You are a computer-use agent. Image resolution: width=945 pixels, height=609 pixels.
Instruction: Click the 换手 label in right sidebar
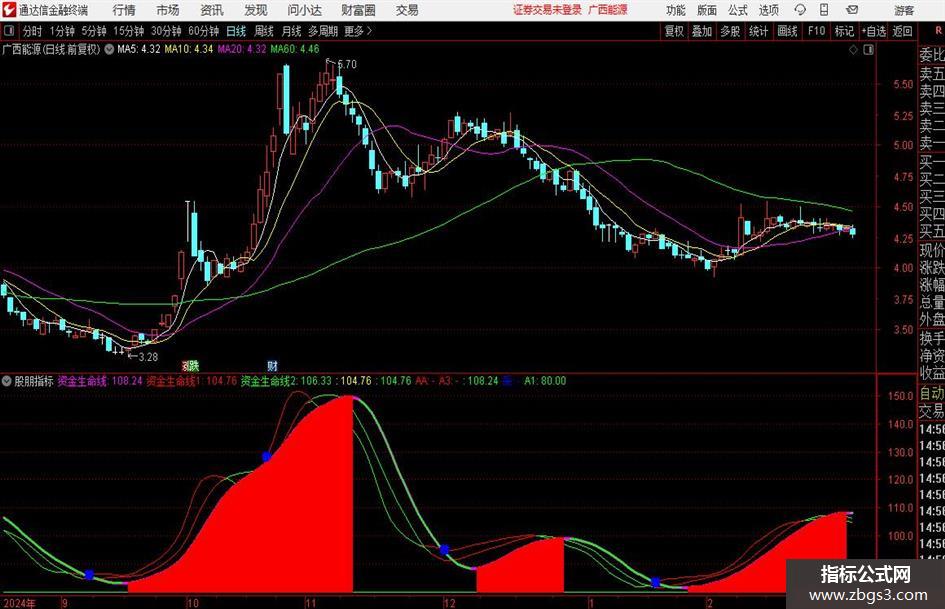click(932, 338)
